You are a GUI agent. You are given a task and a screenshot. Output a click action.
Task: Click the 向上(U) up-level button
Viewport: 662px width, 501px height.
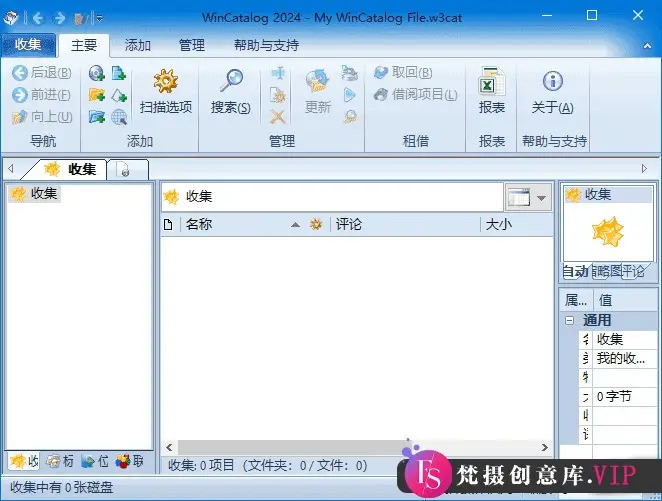[41, 117]
